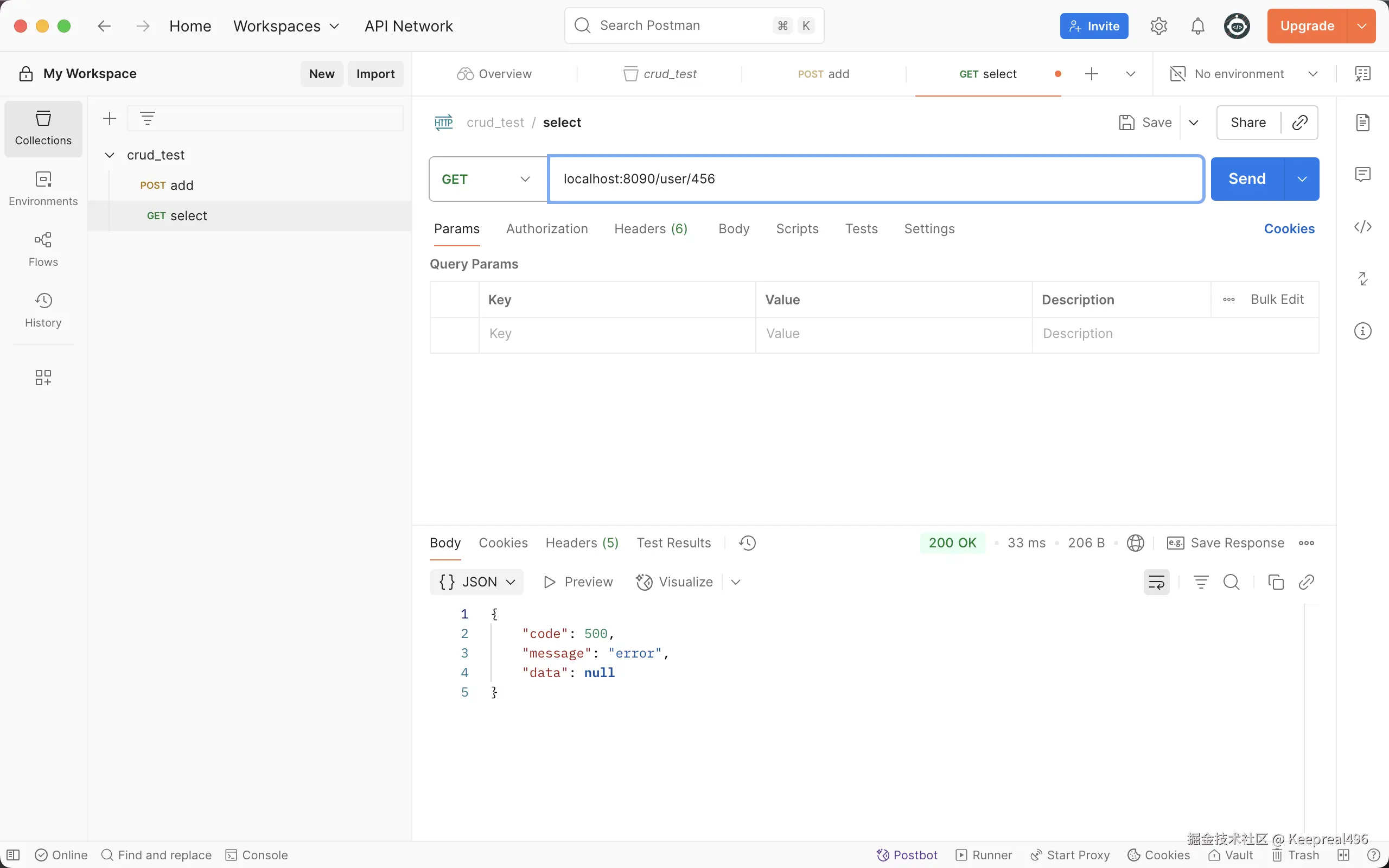Collapse the crud_test collection
1389x868 pixels.
click(109, 155)
